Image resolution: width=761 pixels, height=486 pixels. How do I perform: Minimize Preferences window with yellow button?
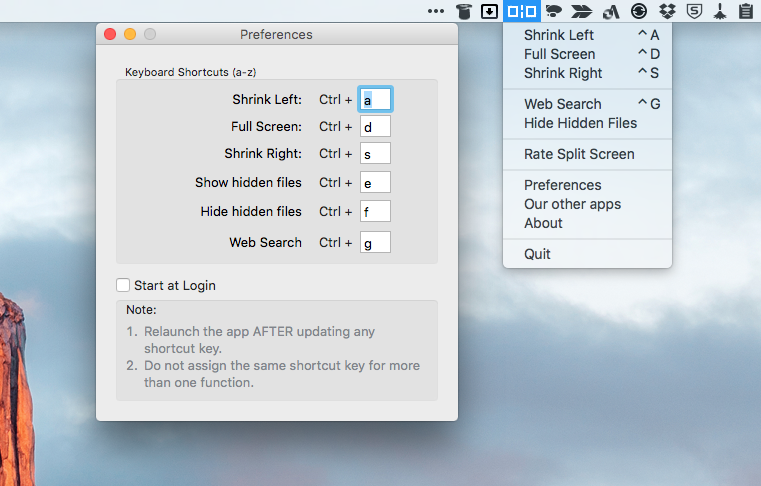click(130, 34)
